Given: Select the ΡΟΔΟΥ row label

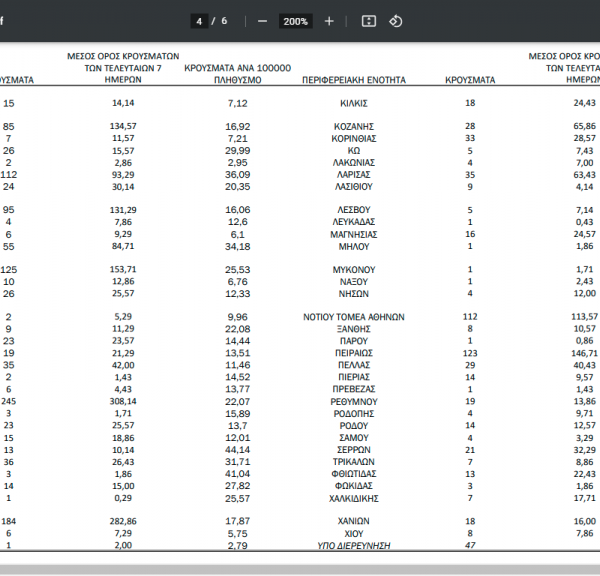Looking at the screenshot, I should click(x=354, y=426).
